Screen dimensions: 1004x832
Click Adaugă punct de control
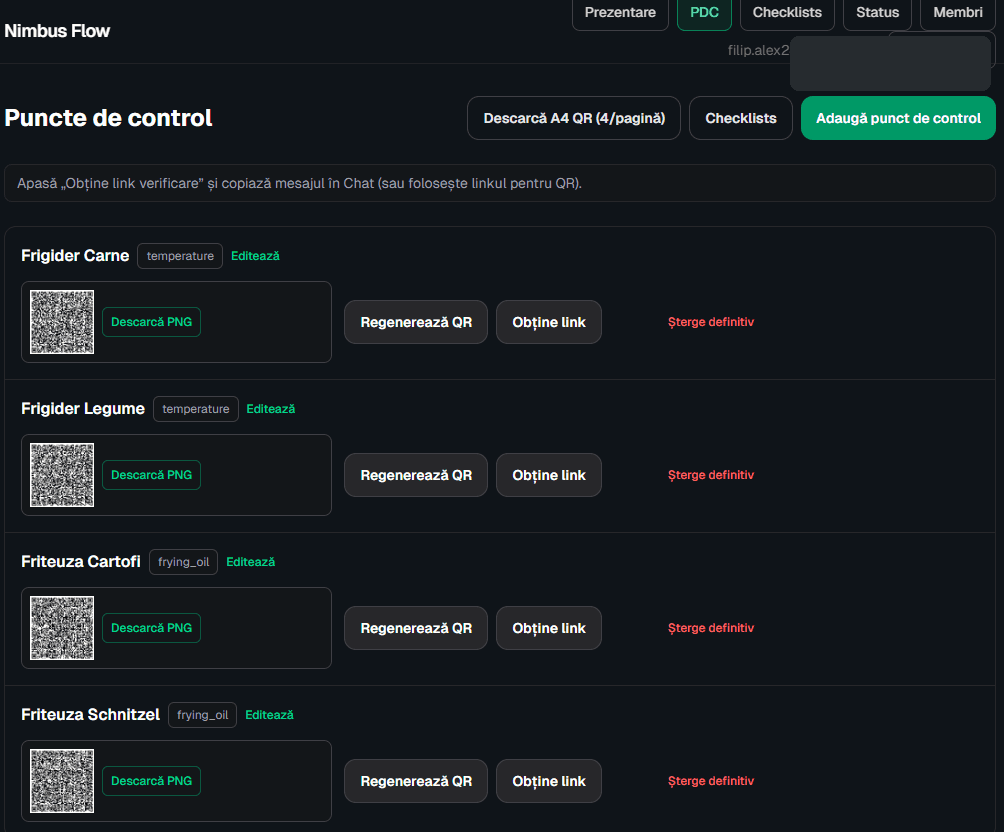(x=898, y=118)
